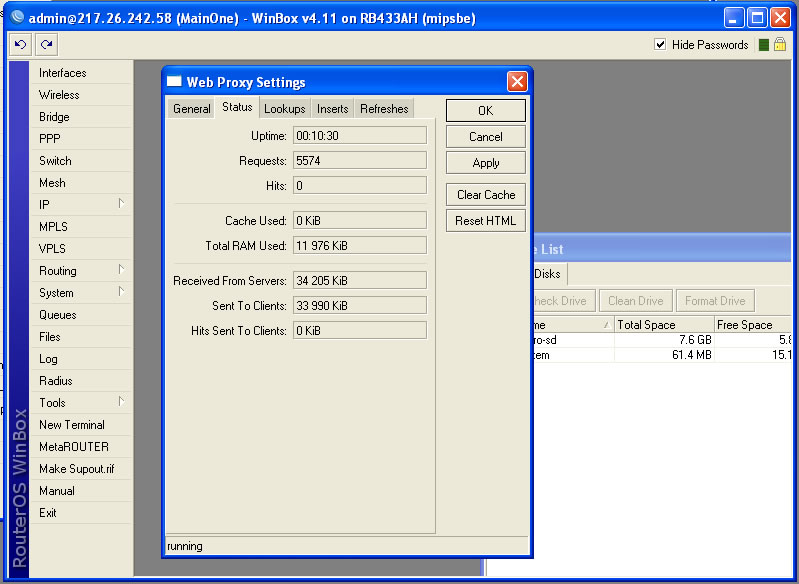
Task: Expand the System submenu arrow
Action: tap(121, 291)
